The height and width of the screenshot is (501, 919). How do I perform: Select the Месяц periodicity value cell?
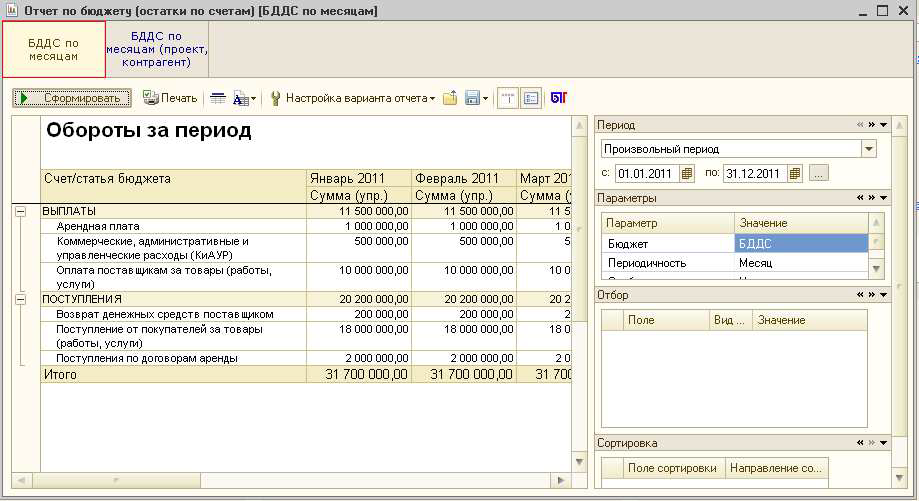[801, 263]
